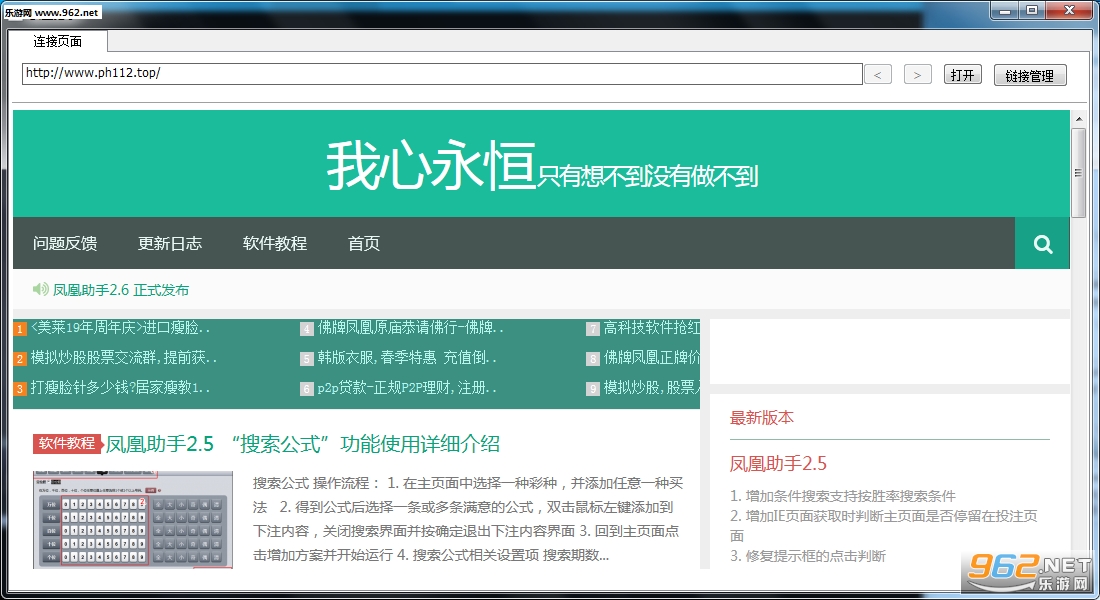
Task: Click the speaker announcement icon
Action: [x=41, y=289]
